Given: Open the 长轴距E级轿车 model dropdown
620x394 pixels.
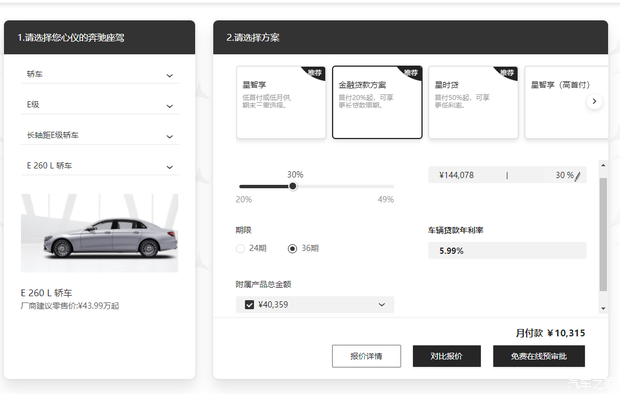Looking at the screenshot, I should pyautogui.click(x=100, y=135).
